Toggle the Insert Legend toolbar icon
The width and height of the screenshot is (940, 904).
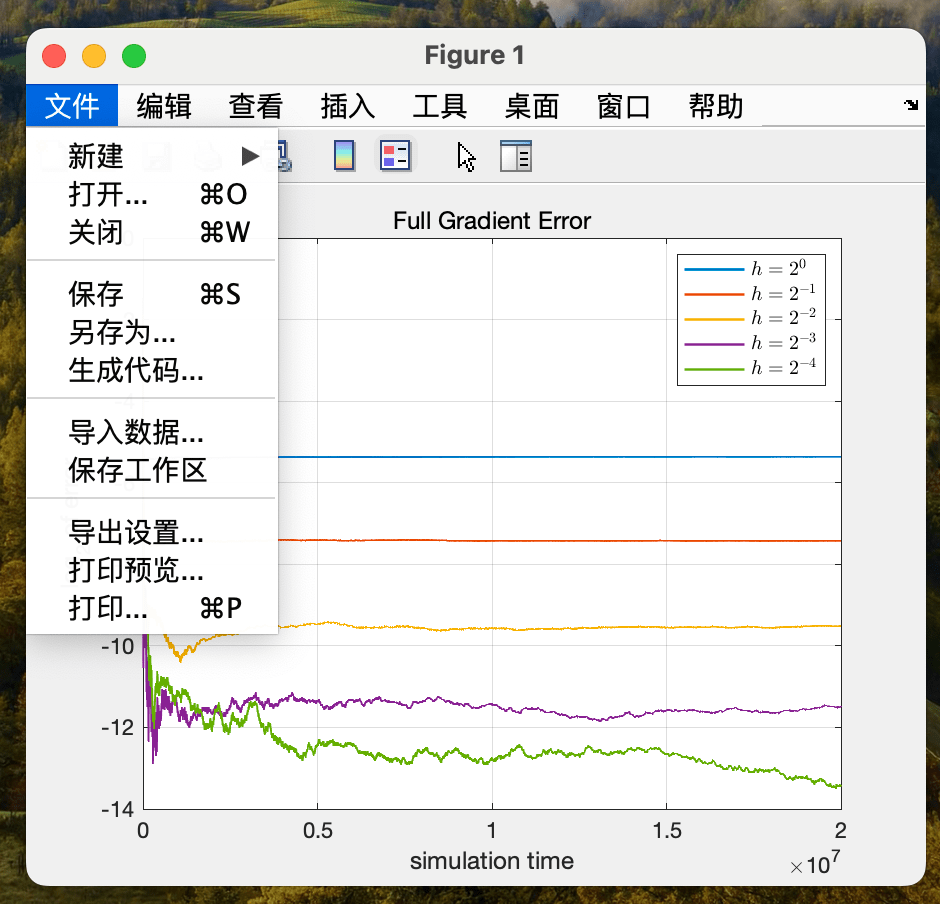coord(395,156)
